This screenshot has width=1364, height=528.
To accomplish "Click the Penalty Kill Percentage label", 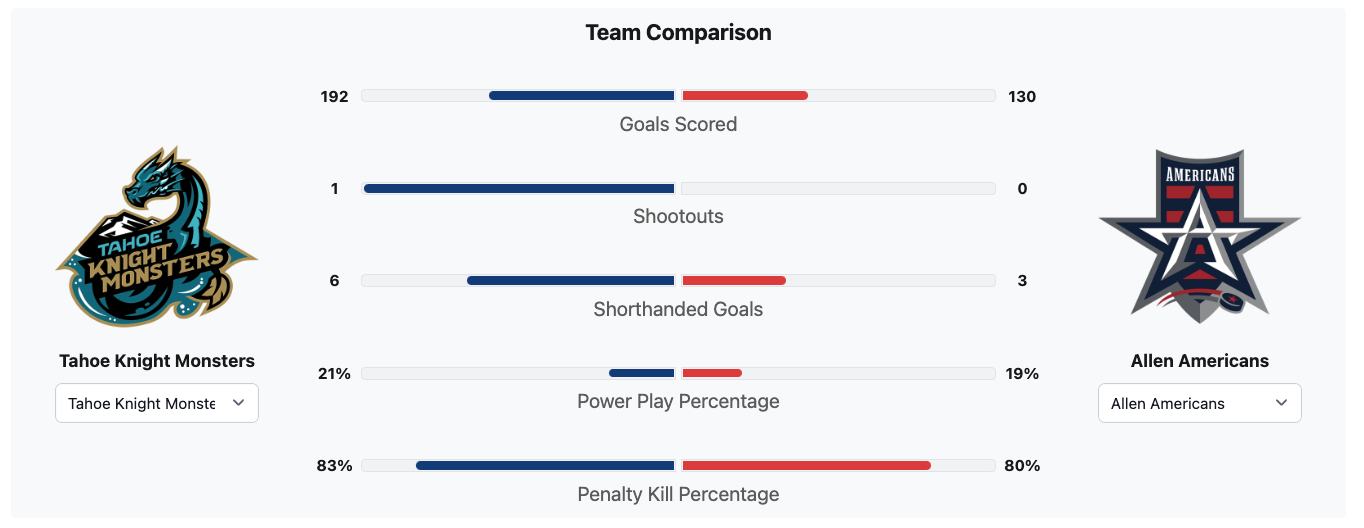I will point(678,494).
